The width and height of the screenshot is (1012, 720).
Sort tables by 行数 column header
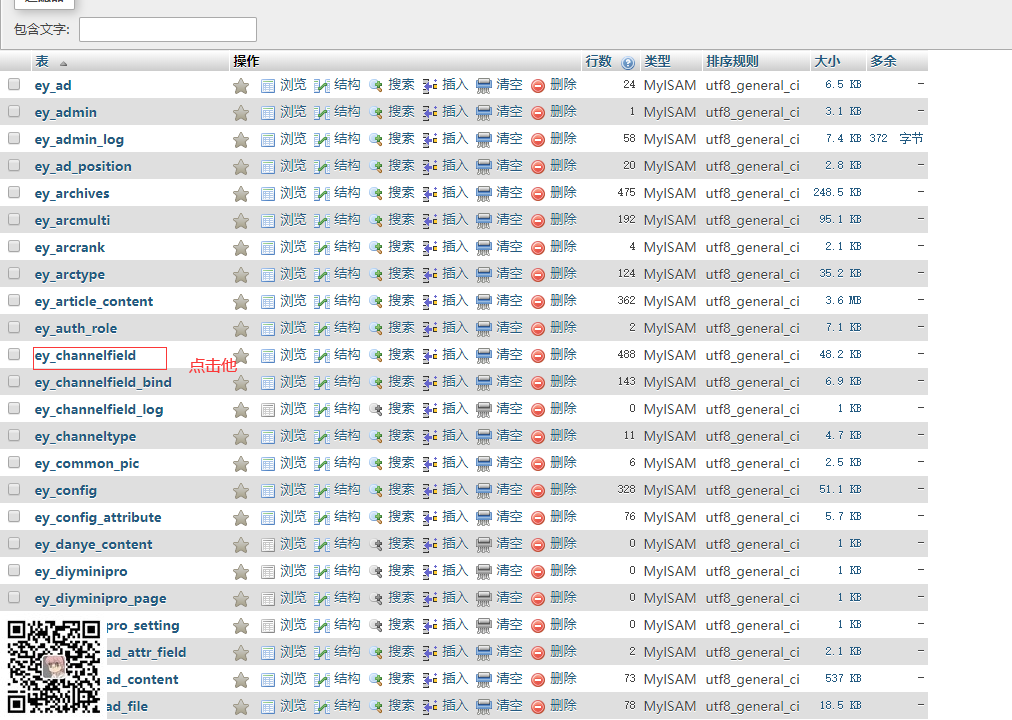click(x=598, y=61)
